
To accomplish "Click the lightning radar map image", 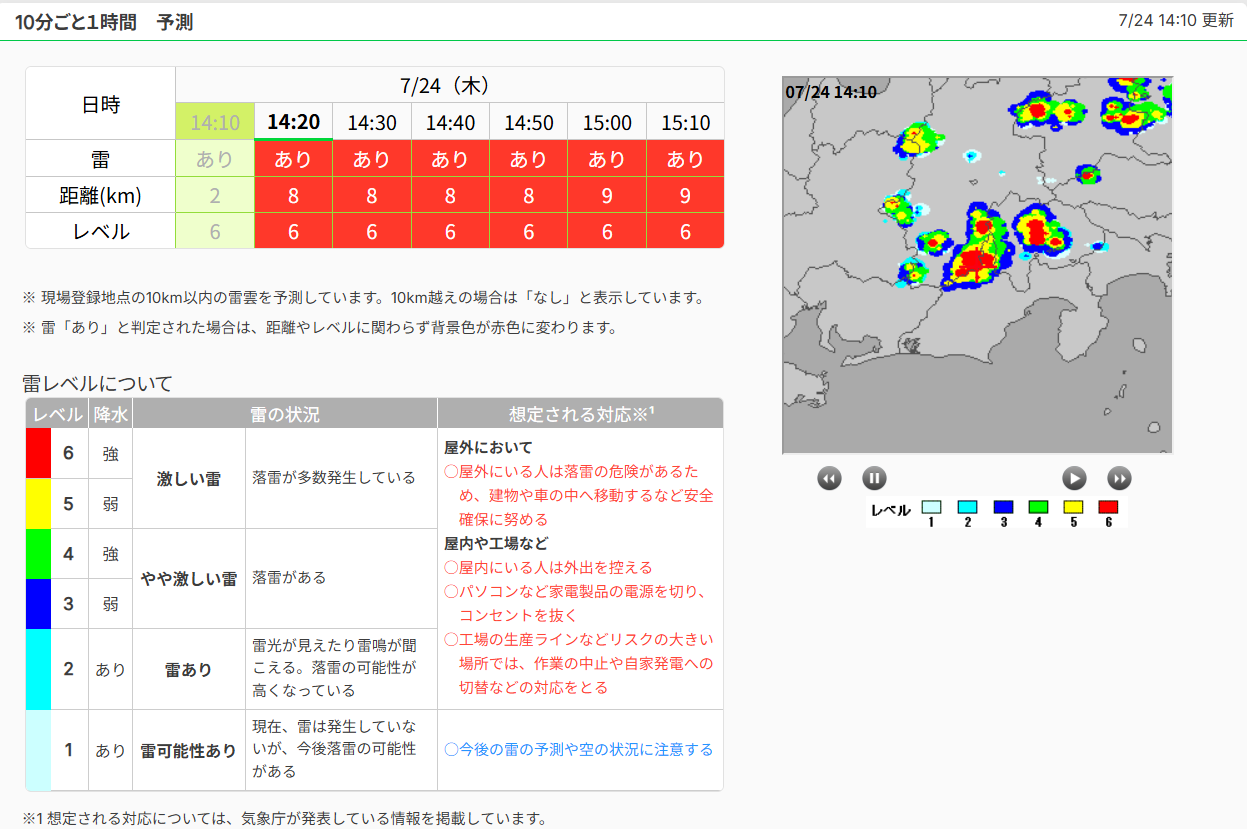I will [x=977, y=265].
